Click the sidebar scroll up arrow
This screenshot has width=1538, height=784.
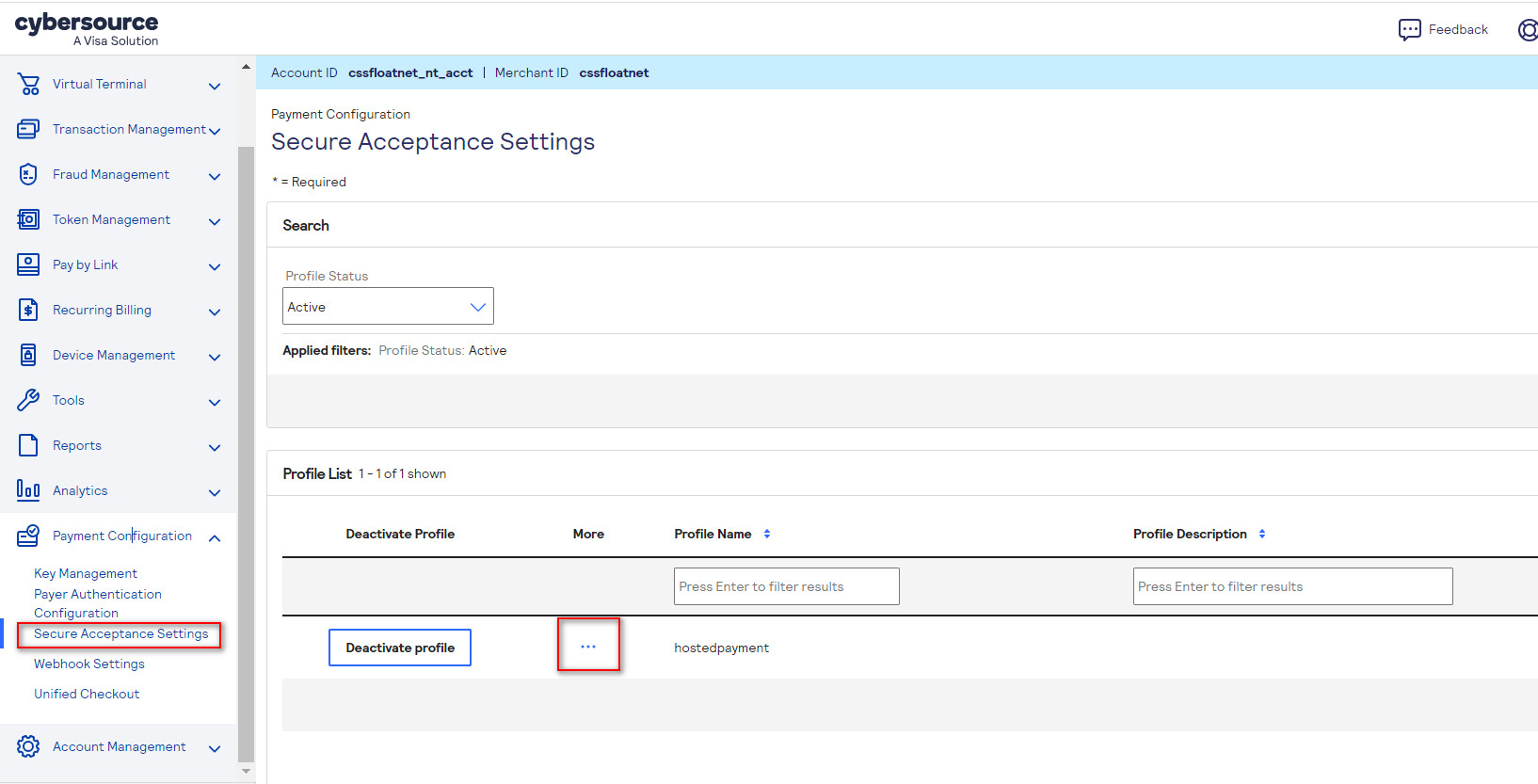point(246,67)
